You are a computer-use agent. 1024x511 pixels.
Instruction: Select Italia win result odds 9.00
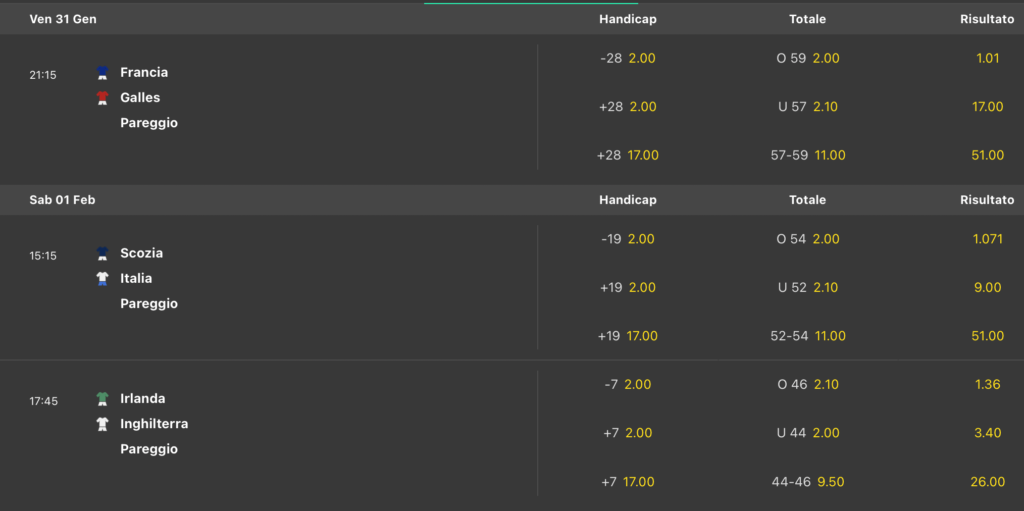[x=987, y=287]
